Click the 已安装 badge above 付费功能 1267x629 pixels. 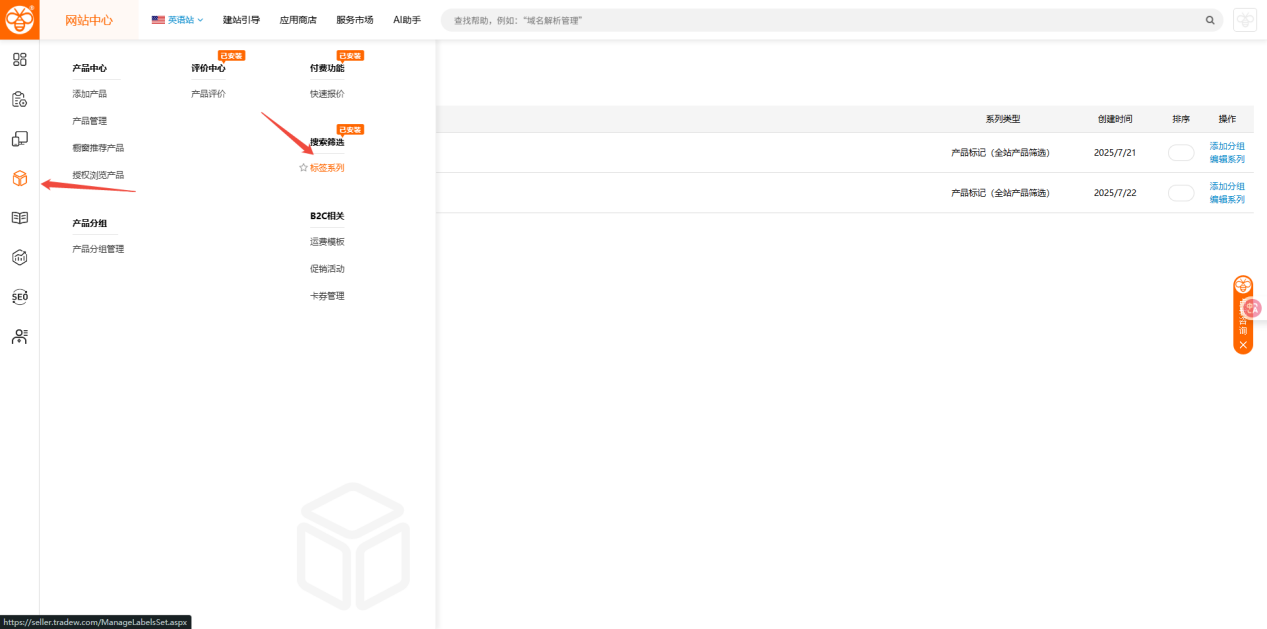tap(350, 56)
